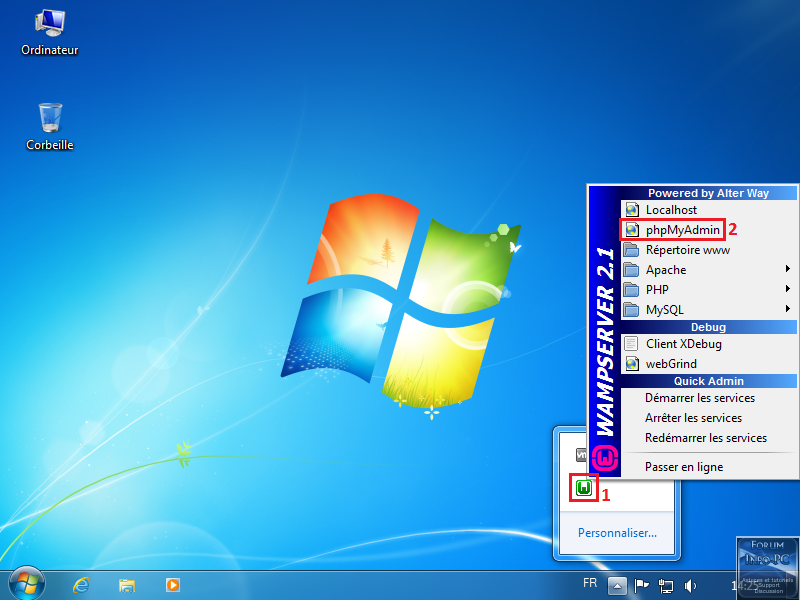The image size is (800, 600).
Task: Launch Internet Explorer from the taskbar
Action: click(81, 585)
